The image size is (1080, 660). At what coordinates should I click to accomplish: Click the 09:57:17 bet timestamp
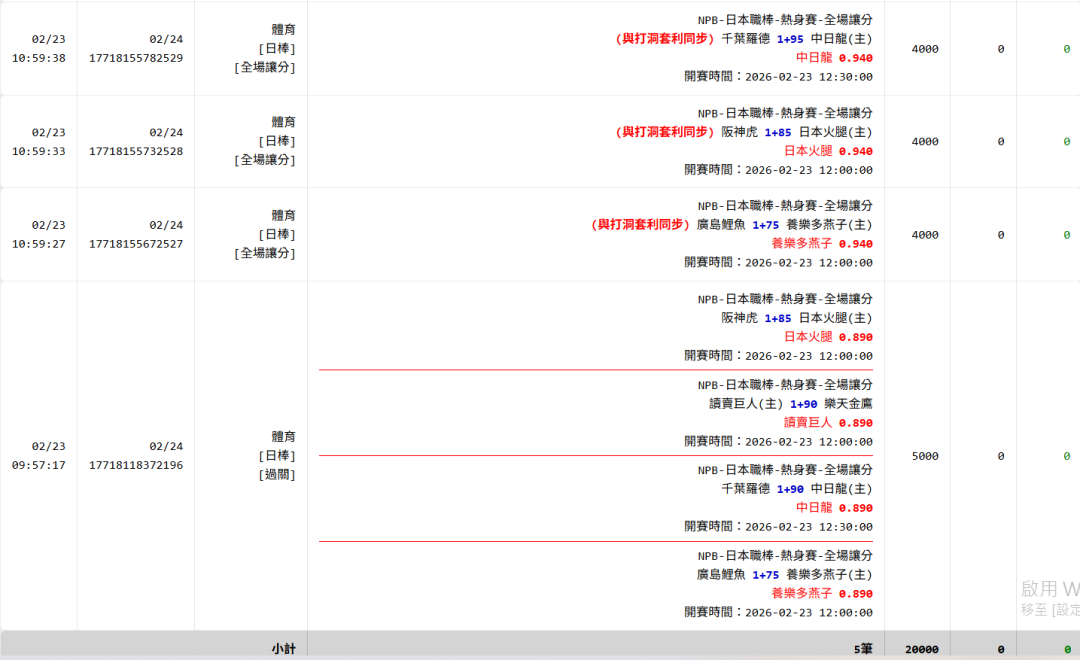click(39, 465)
